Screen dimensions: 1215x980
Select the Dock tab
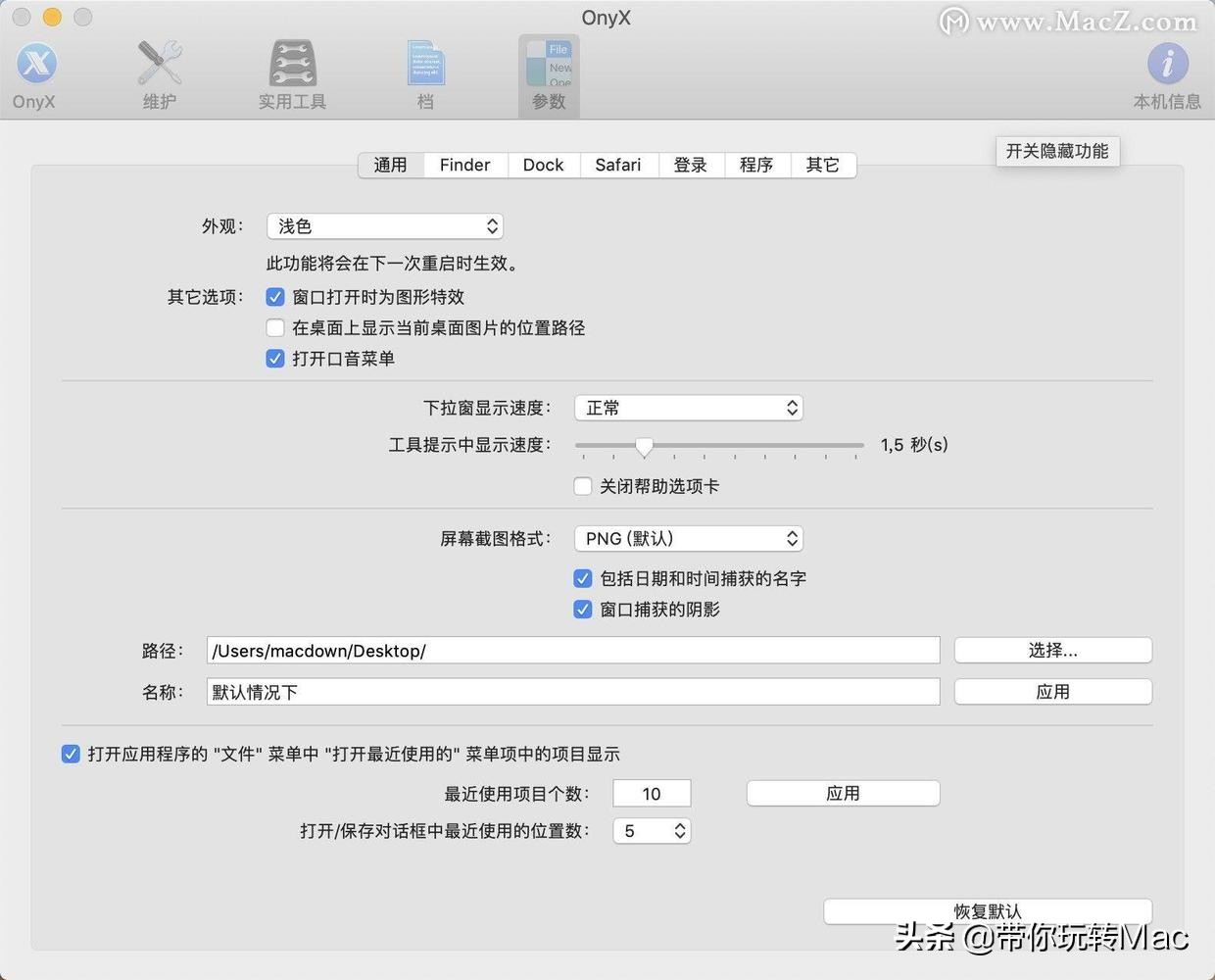point(543,165)
